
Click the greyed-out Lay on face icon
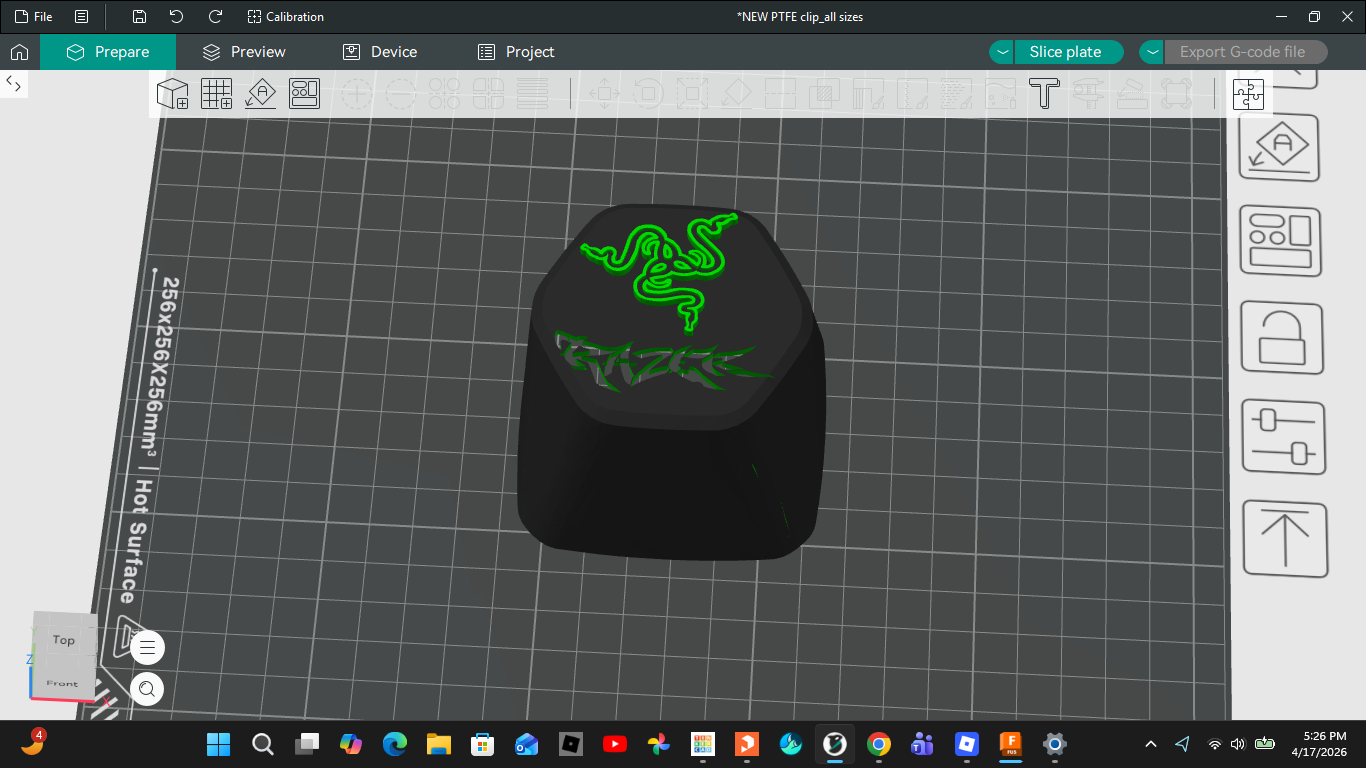point(736,94)
